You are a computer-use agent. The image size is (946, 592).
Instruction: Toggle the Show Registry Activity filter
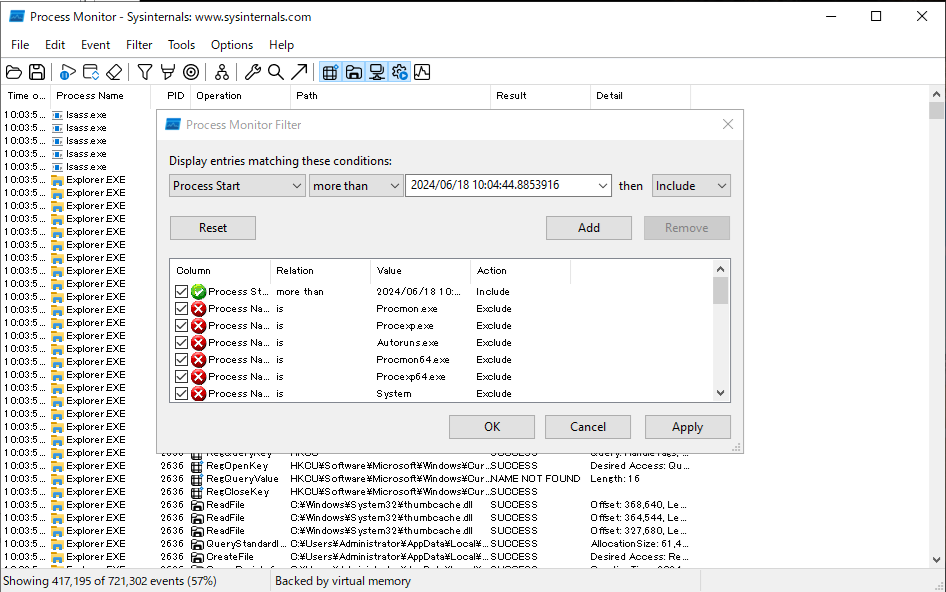tap(330, 71)
